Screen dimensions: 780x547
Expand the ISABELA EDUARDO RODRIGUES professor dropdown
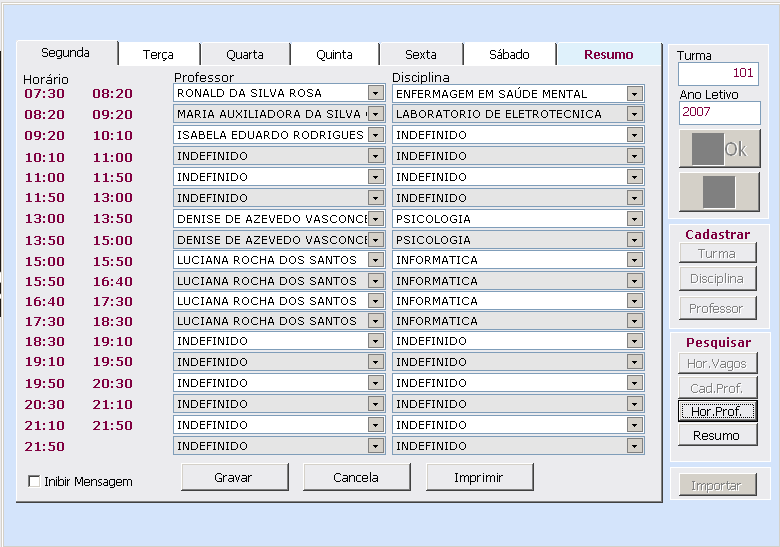(376, 135)
